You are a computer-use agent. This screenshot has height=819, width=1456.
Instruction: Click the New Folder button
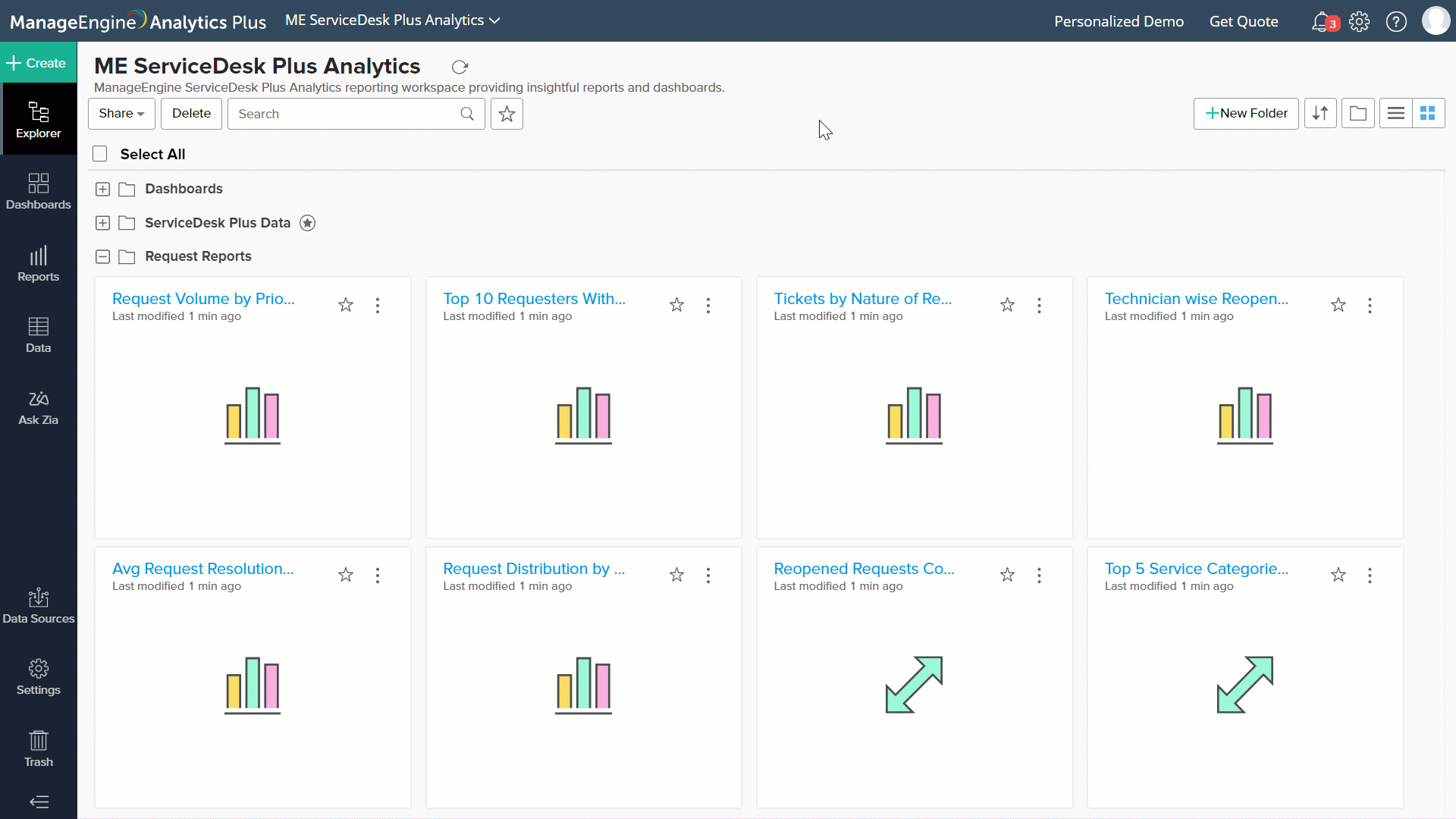(x=1246, y=113)
